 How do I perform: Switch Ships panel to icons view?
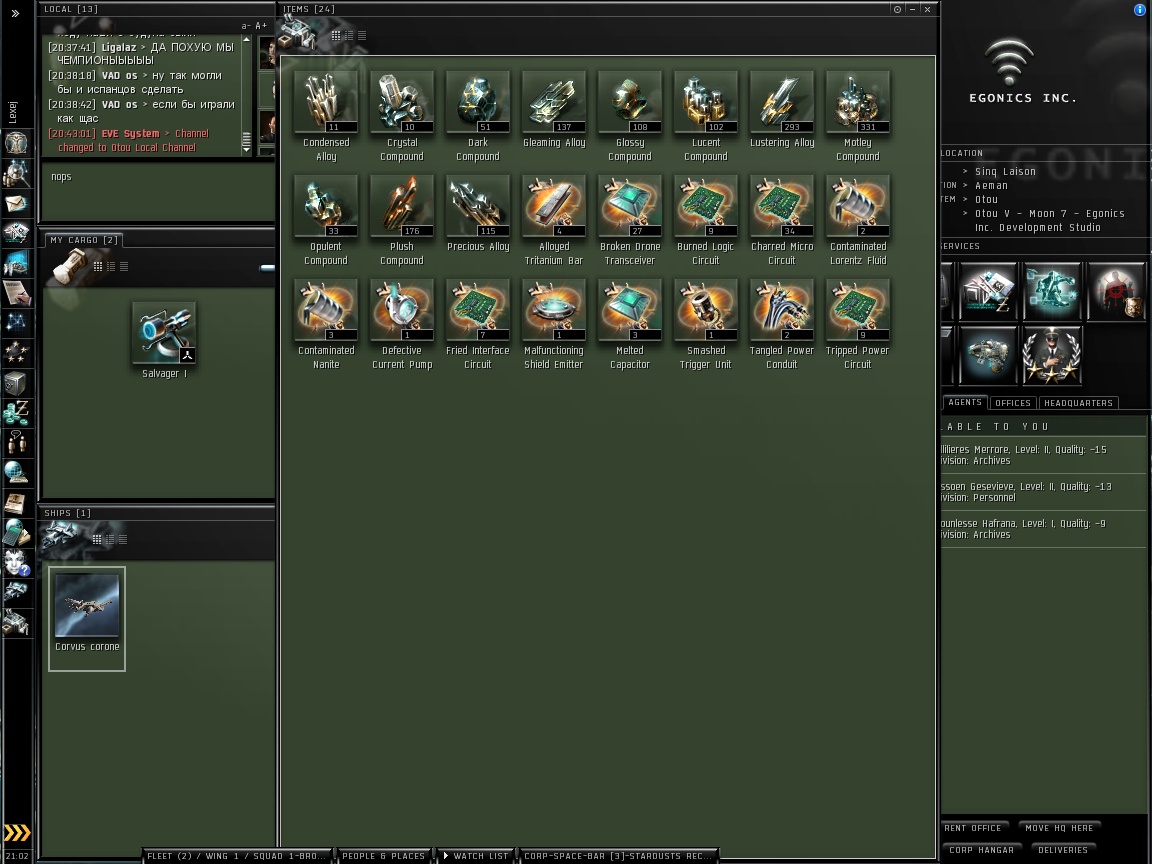(97, 539)
